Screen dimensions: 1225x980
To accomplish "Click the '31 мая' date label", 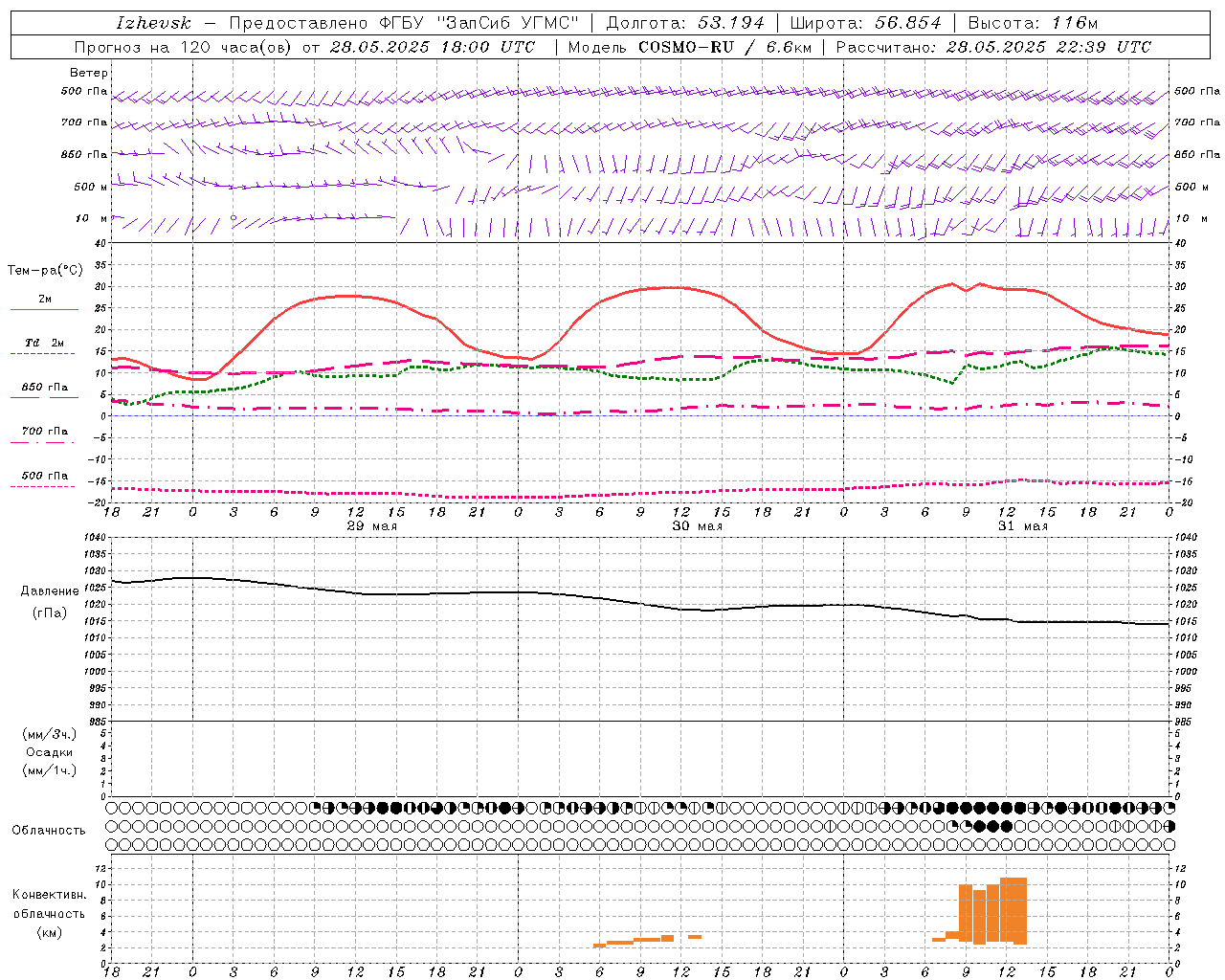I will coord(1023,526).
